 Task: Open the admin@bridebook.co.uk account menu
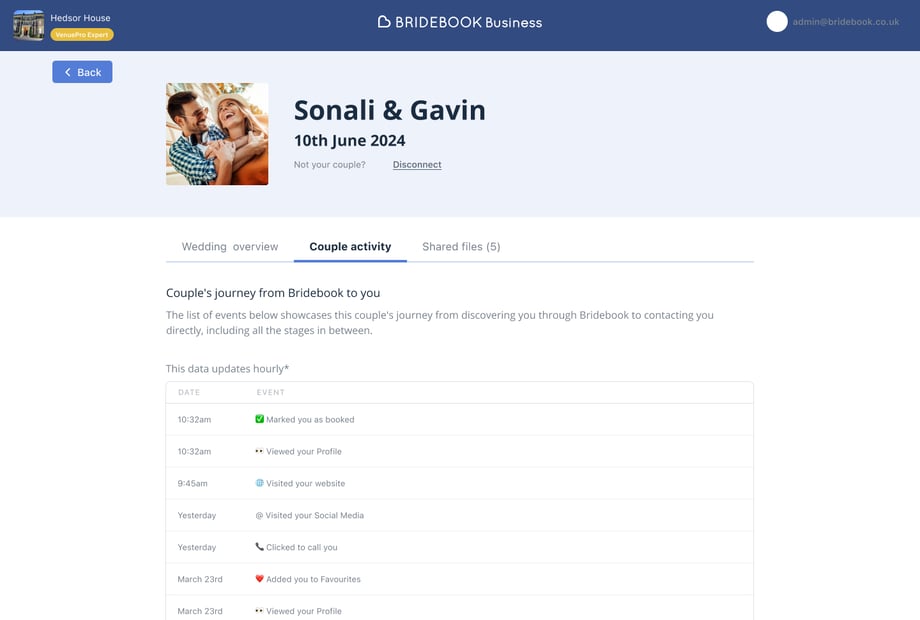tap(846, 22)
